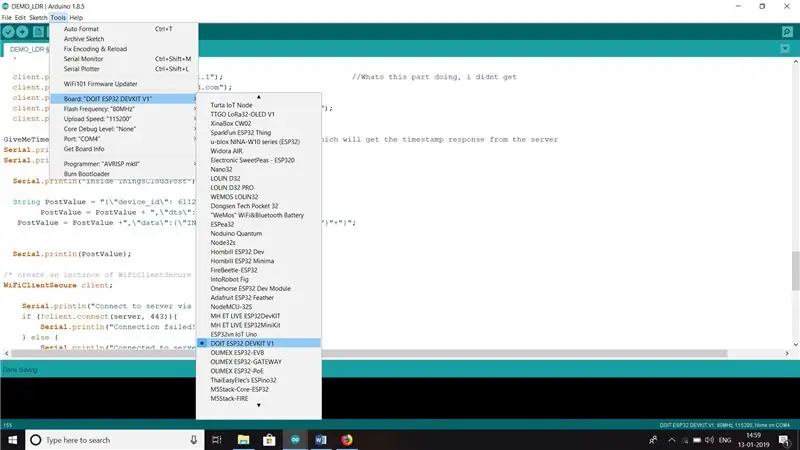Open the Windows Start menu
This screenshot has width=800, height=450.
click(x=12, y=440)
